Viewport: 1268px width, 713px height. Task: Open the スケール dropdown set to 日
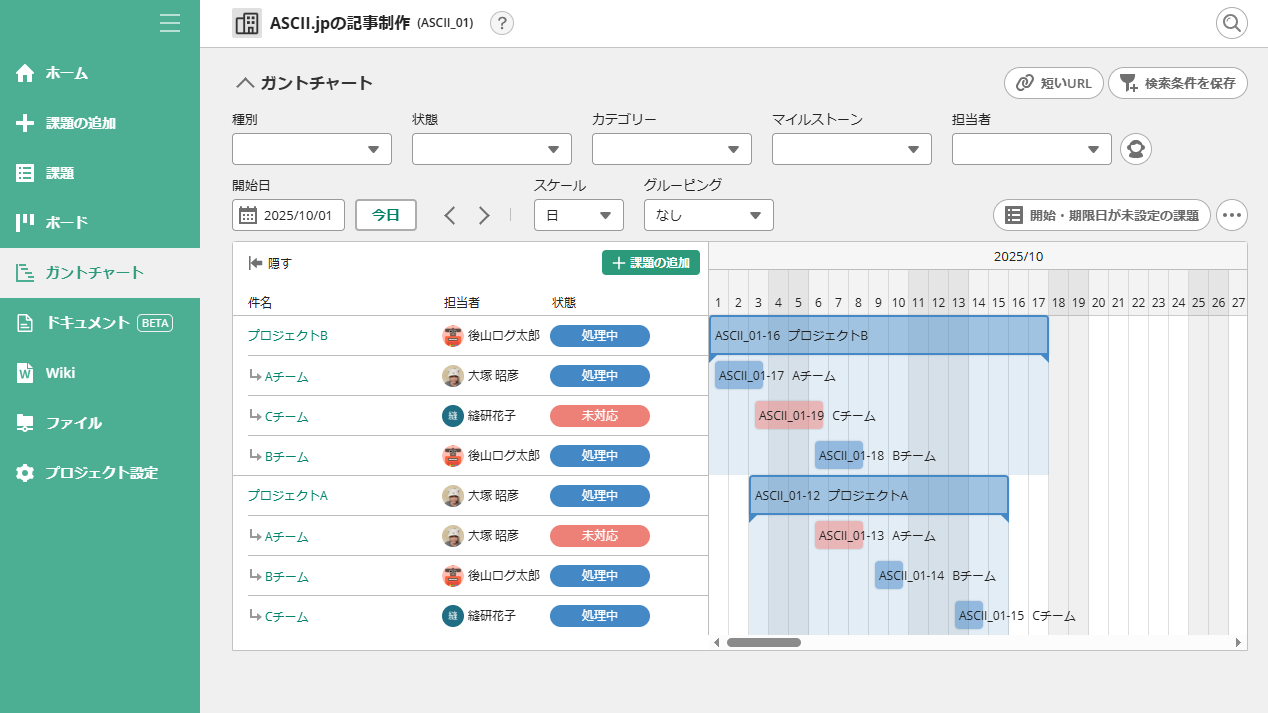pyautogui.click(x=579, y=215)
